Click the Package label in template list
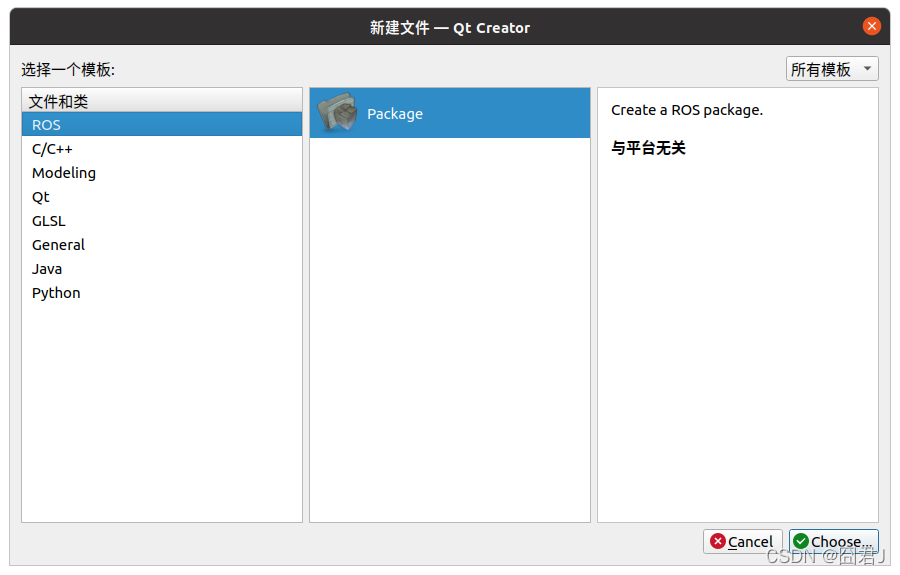The image size is (900, 575). coord(395,114)
